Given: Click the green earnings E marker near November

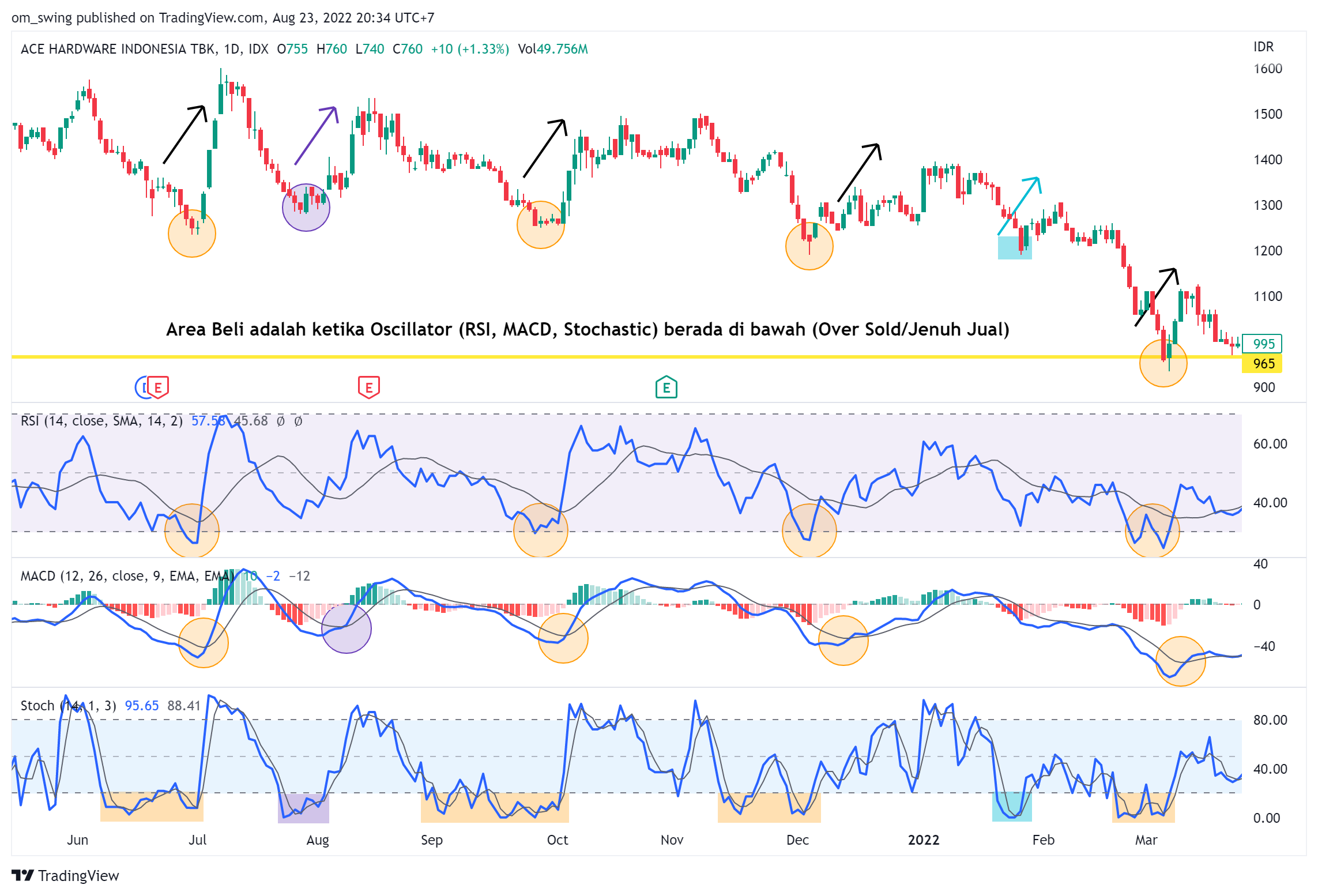Looking at the screenshot, I should click(666, 387).
